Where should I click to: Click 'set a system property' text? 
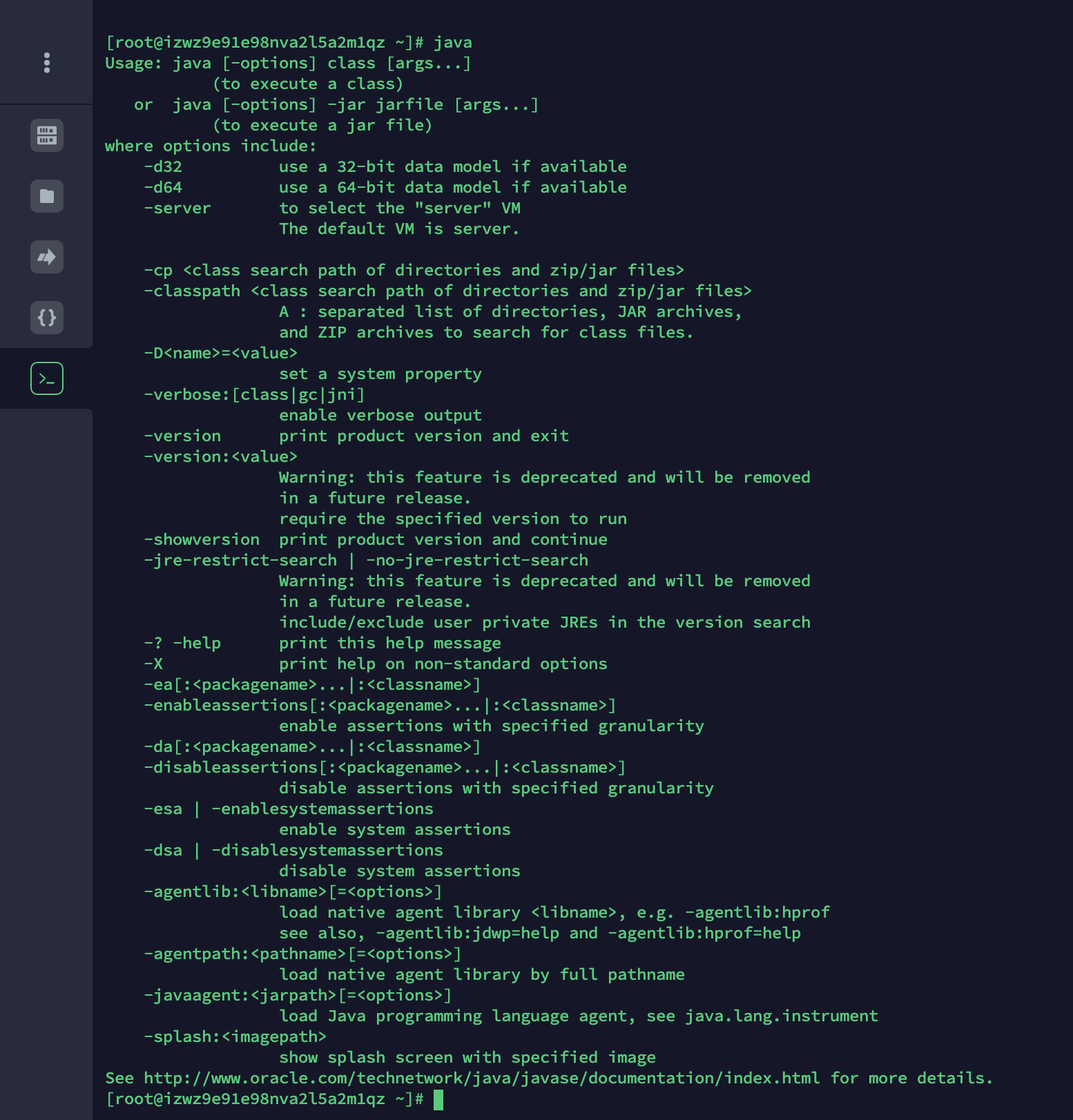pos(380,374)
